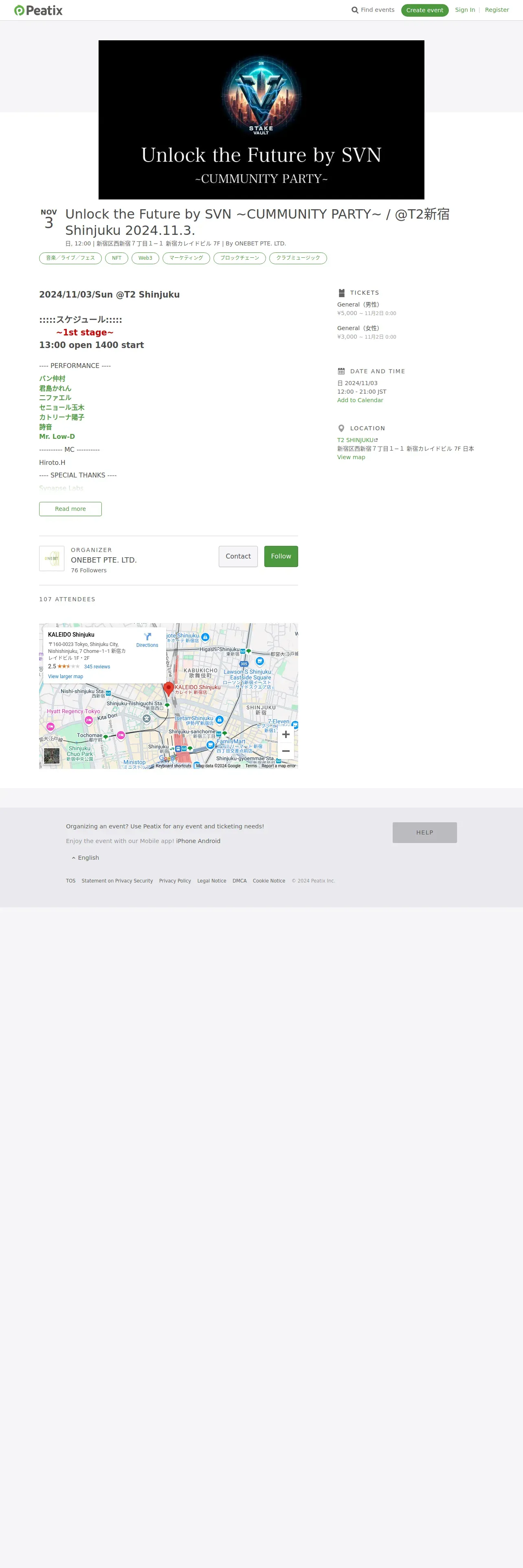Open performer セニョール玉木 link
The width and height of the screenshot is (523, 1568).
(62, 408)
